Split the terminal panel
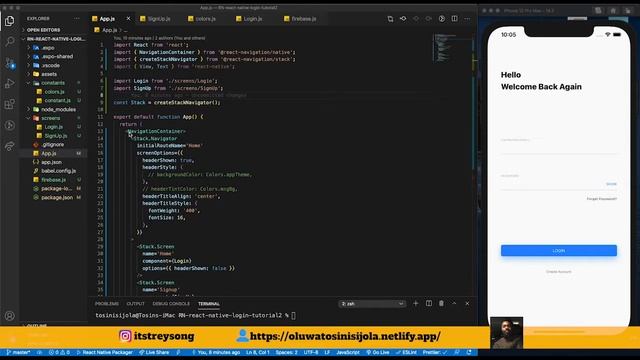 click(429, 303)
